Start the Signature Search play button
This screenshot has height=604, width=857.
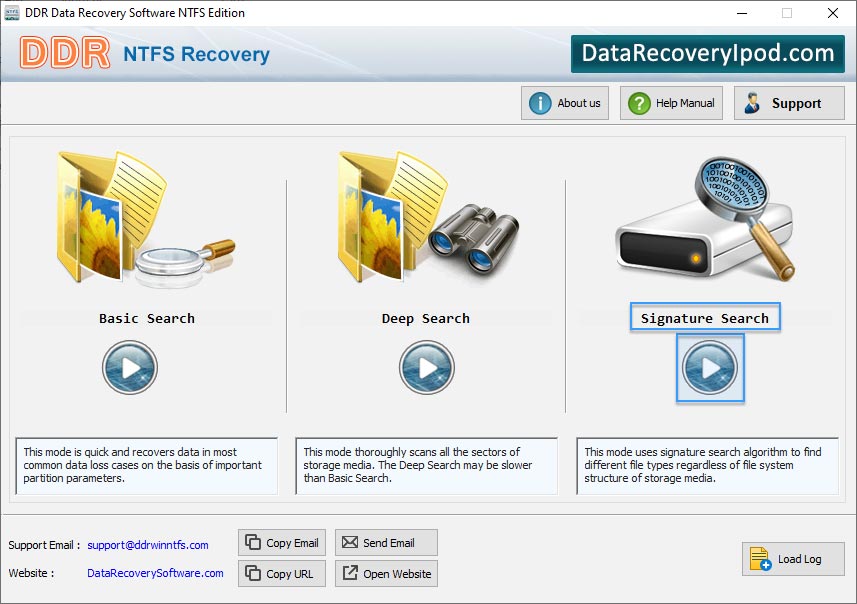click(x=710, y=368)
